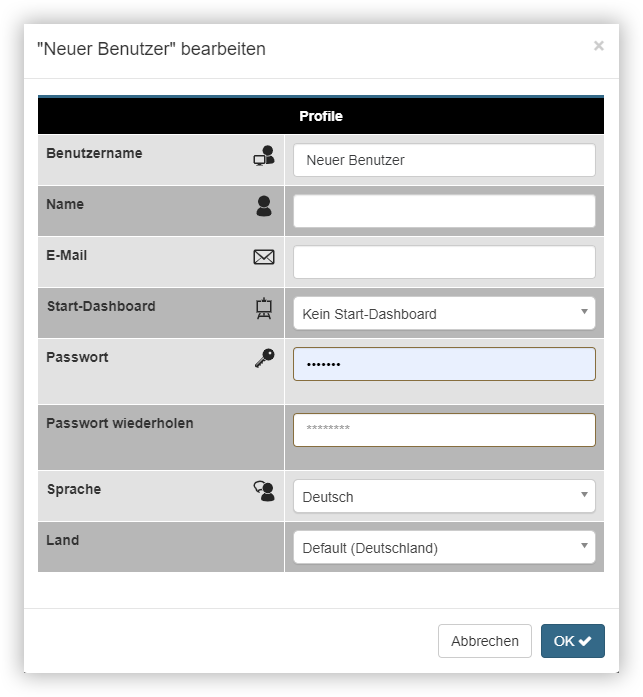Image resolution: width=643 pixels, height=697 pixels.
Task: Select the Profile header tab
Action: tap(321, 116)
